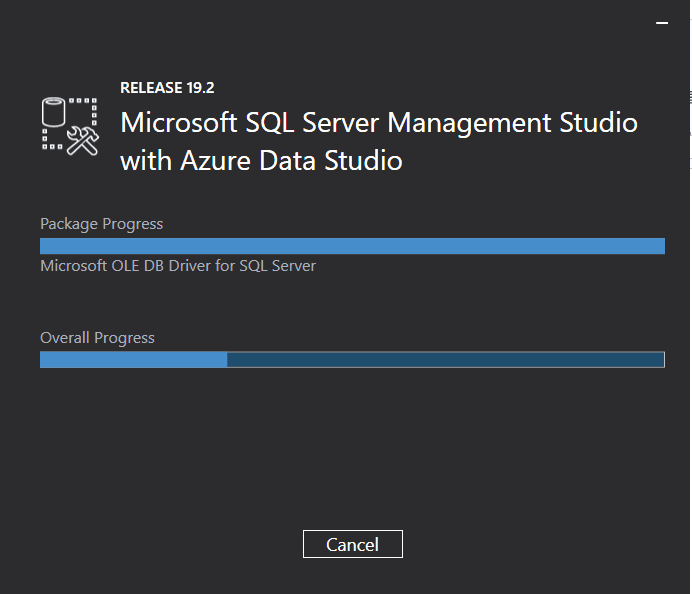Click the SSMS installer logo icon

[x=68, y=125]
